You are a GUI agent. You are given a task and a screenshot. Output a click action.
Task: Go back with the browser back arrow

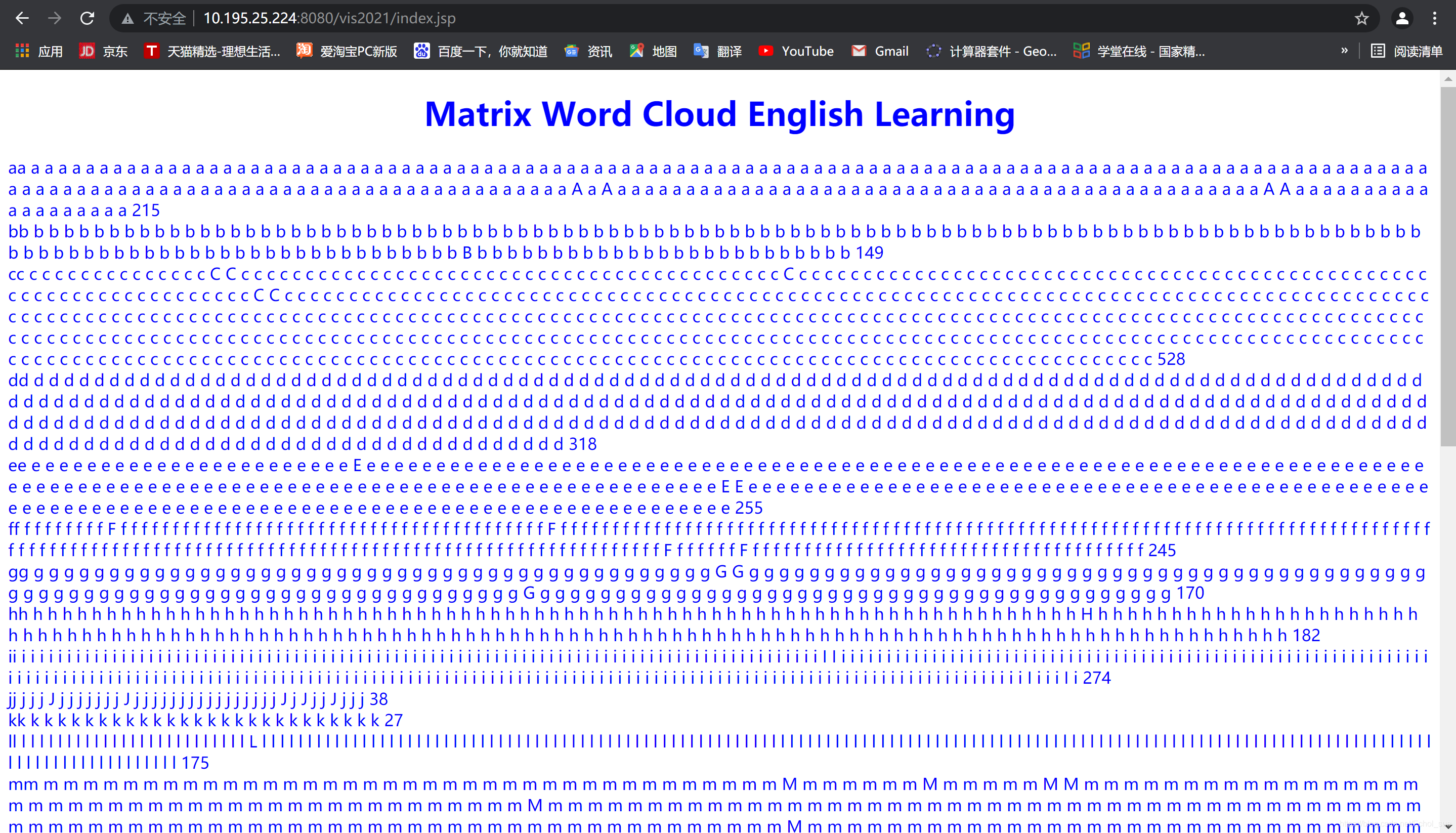pyautogui.click(x=22, y=18)
